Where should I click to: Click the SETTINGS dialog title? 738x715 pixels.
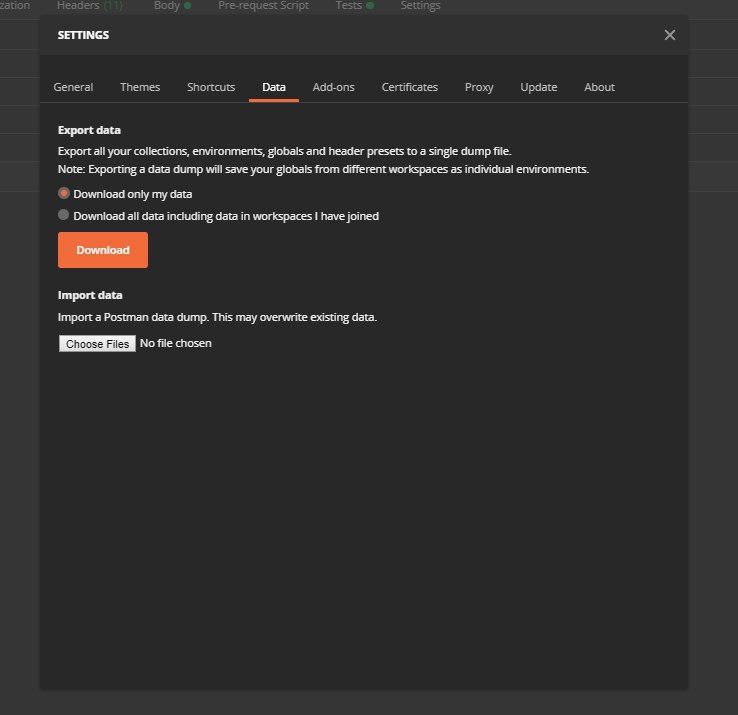point(83,35)
